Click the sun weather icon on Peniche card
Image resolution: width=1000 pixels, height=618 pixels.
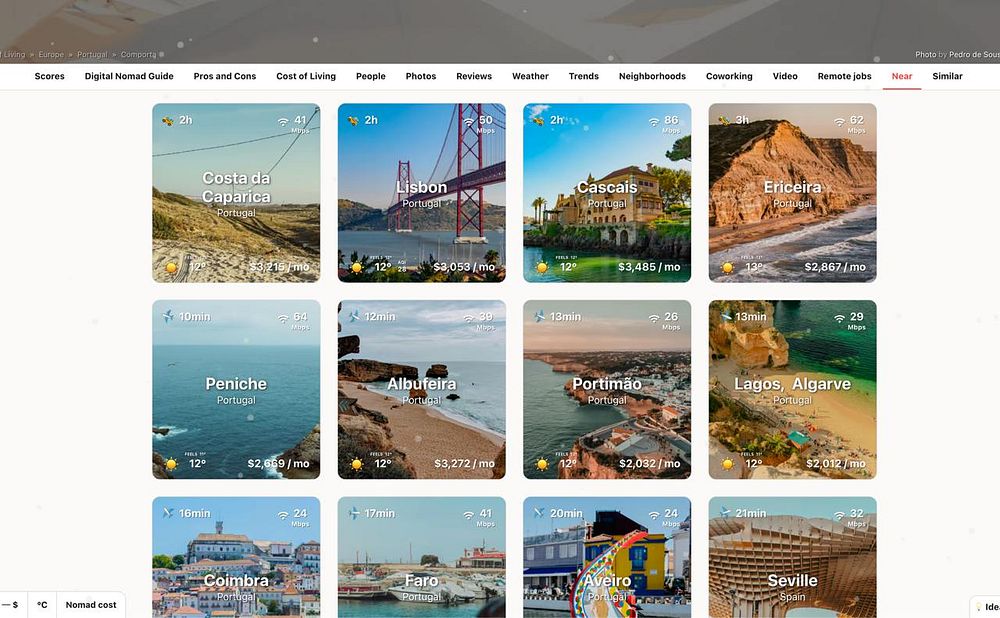[x=172, y=464]
